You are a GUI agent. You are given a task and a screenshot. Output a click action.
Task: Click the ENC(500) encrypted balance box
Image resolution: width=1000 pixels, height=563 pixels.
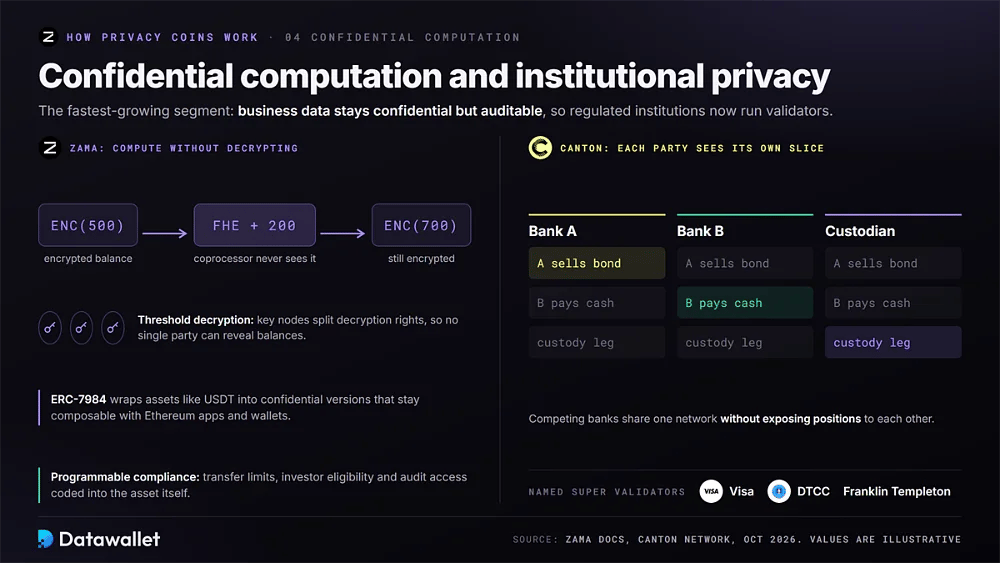pos(88,225)
